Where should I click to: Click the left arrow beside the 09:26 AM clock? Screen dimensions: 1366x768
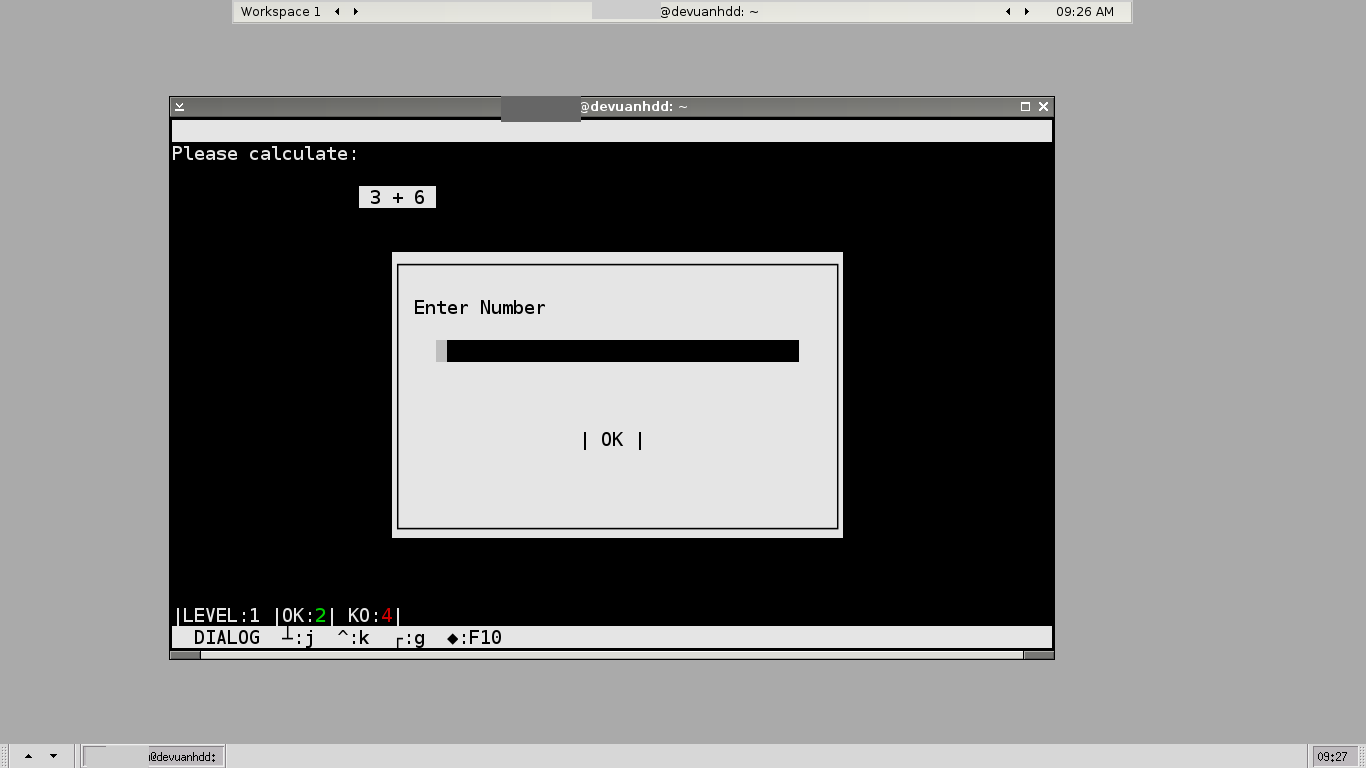[1008, 12]
